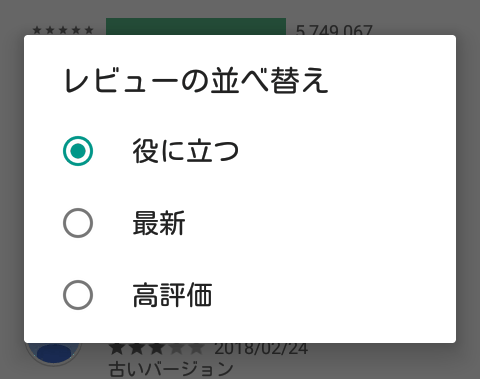This screenshot has width=480, height=379.
Task: Select the 役に立つ radio button
Action: click(78, 151)
